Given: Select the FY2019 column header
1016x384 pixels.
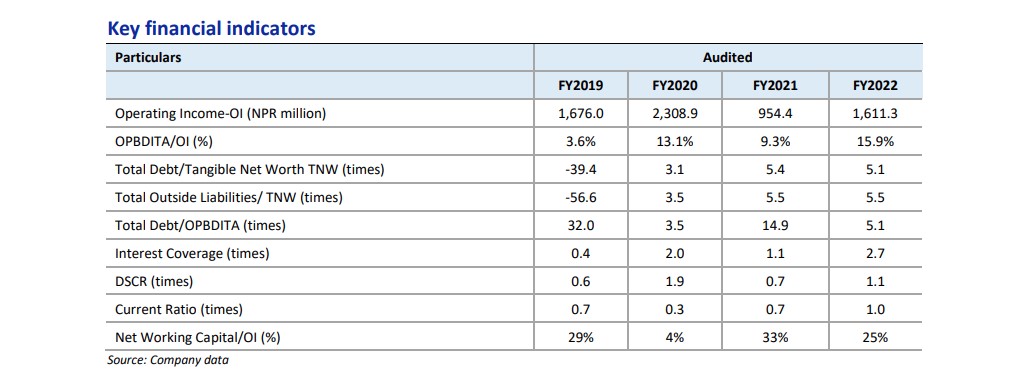Looking at the screenshot, I should 581,85.
